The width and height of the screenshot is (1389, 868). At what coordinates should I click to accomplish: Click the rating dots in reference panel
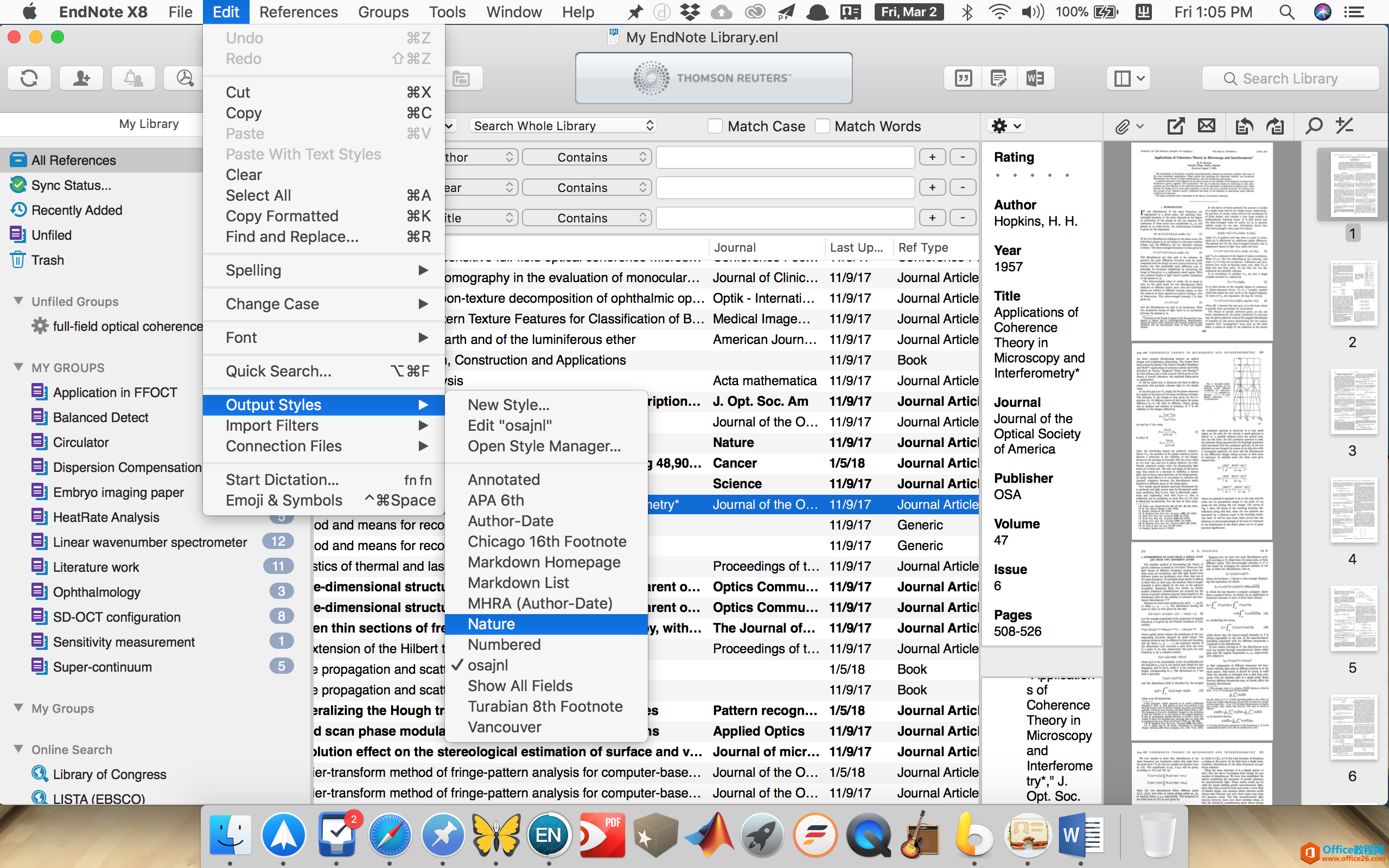(1031, 175)
